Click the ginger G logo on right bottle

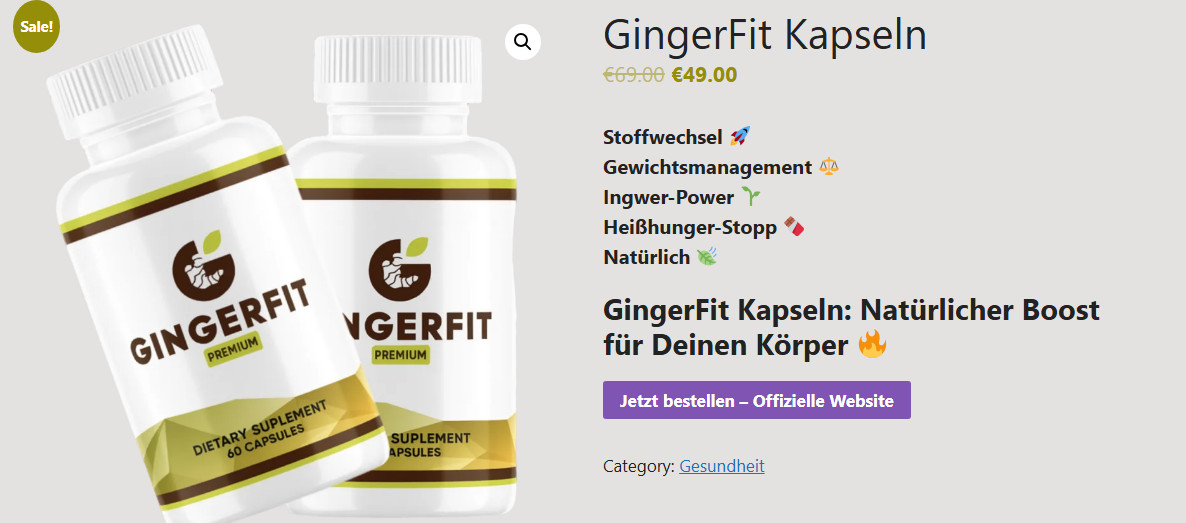(399, 268)
